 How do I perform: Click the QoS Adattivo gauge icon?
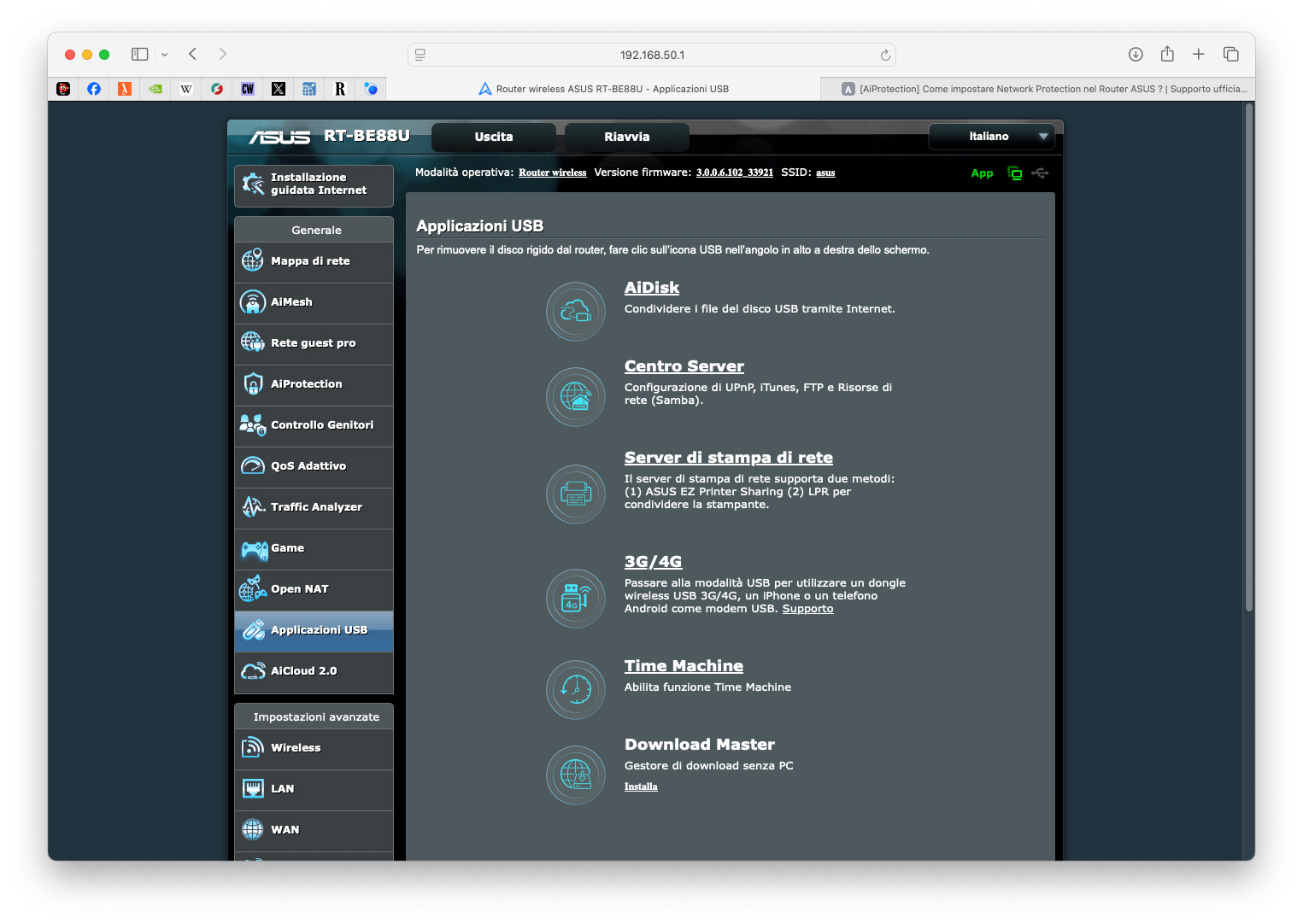(253, 466)
